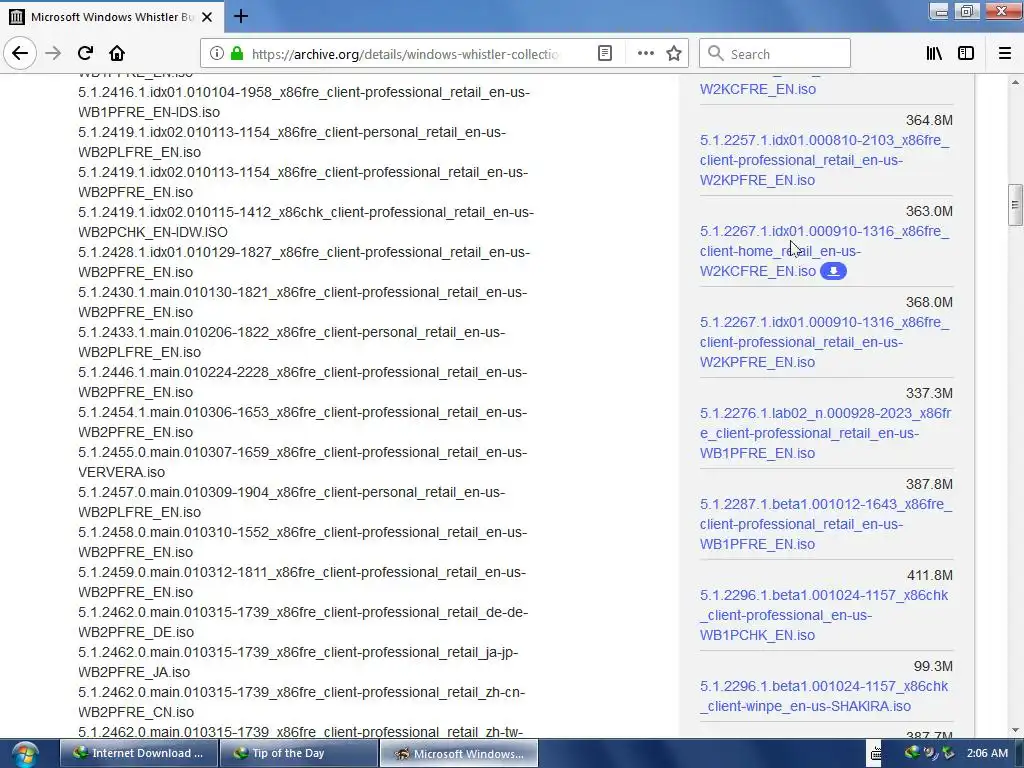Open 5.1.2296.1 beta1 WB1PCHK_EN.iso link
The image size is (1024, 768).
(x=824, y=615)
